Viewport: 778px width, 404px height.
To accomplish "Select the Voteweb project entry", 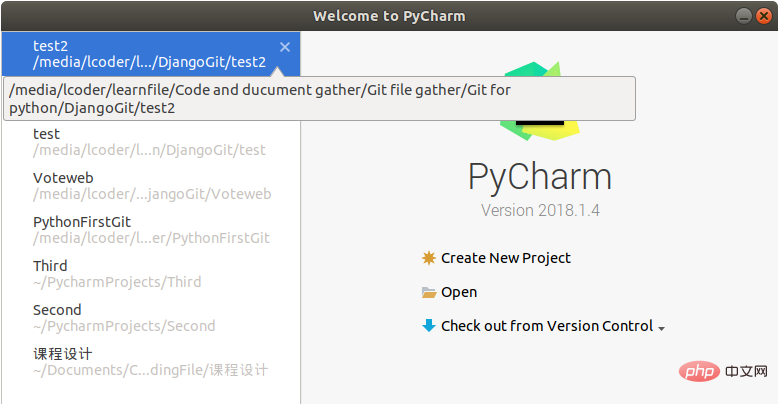I will tap(150, 186).
